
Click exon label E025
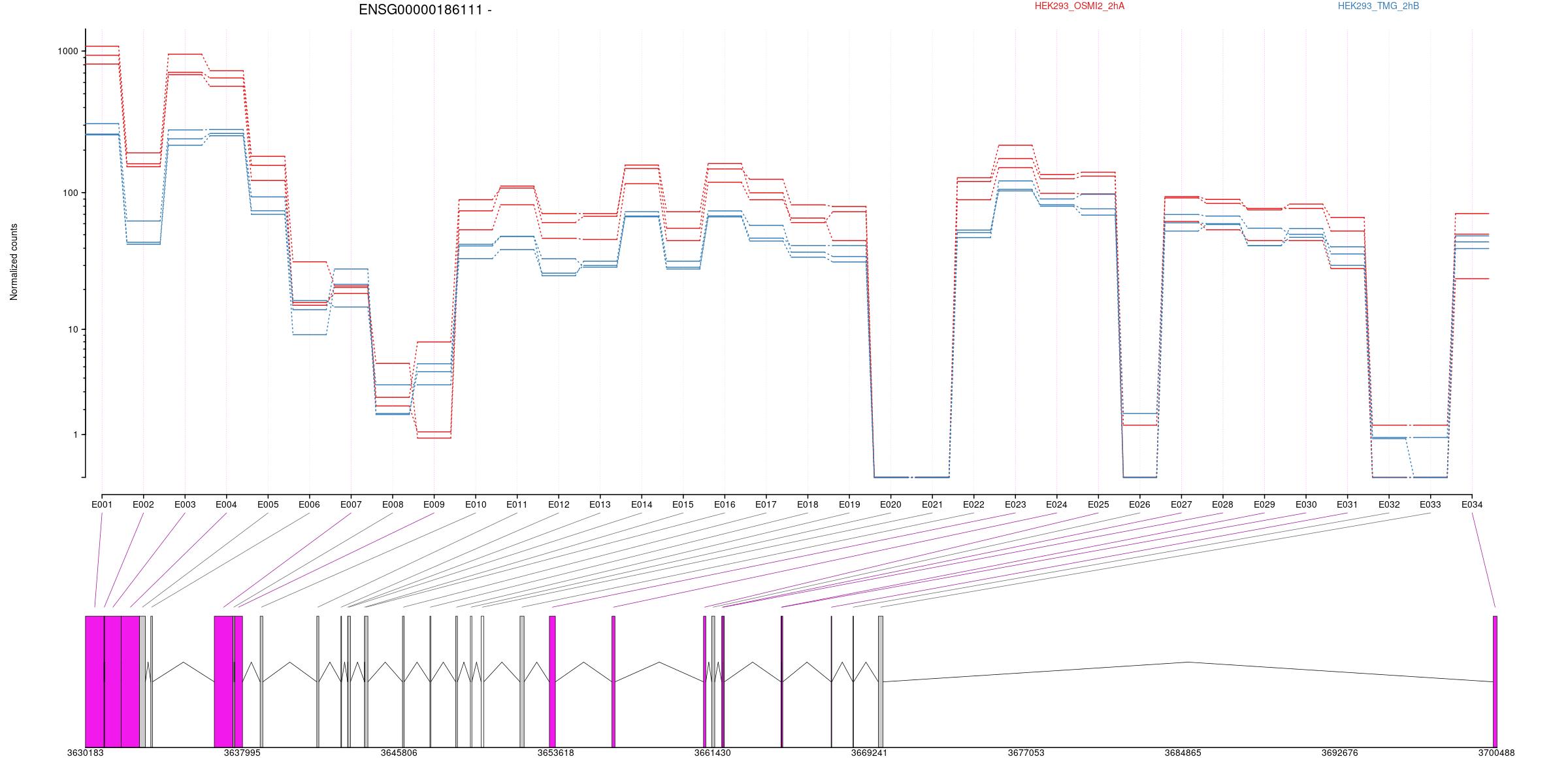(1098, 504)
